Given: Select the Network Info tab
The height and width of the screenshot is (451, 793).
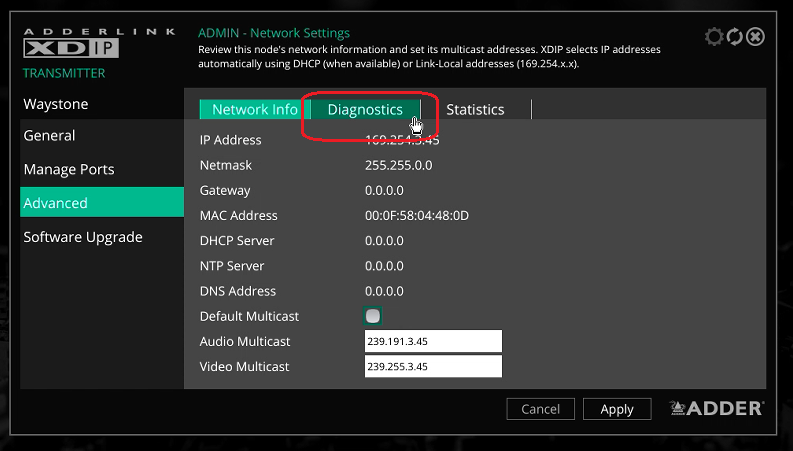Looking at the screenshot, I should tap(255, 110).
